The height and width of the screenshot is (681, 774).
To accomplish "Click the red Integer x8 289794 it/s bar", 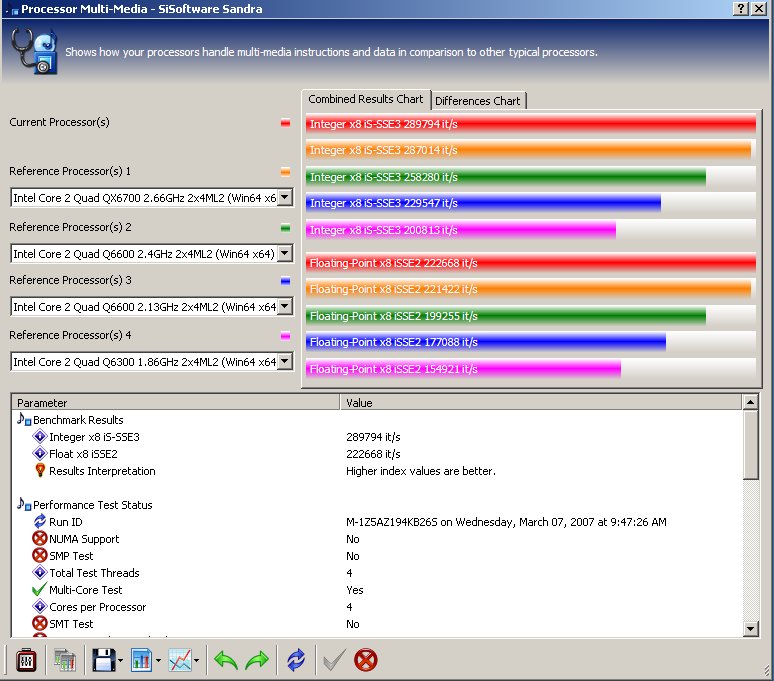I will 531,123.
